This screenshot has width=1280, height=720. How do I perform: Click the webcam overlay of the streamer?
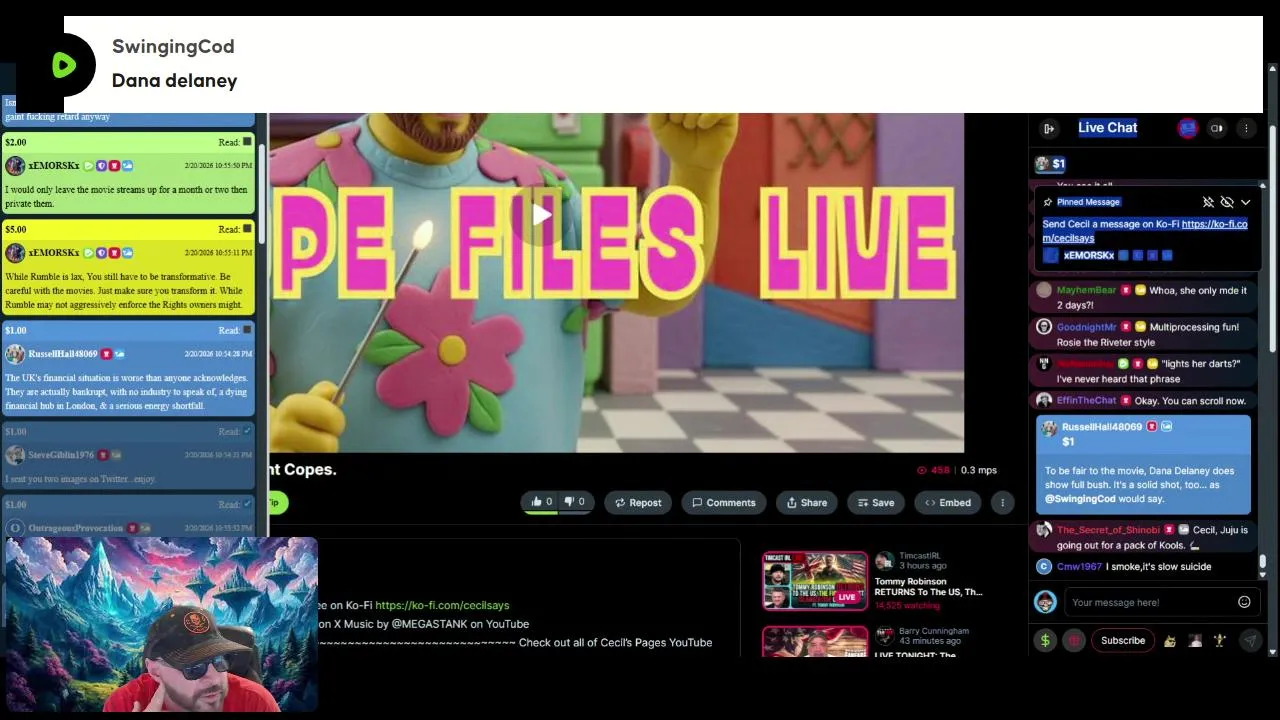point(162,625)
